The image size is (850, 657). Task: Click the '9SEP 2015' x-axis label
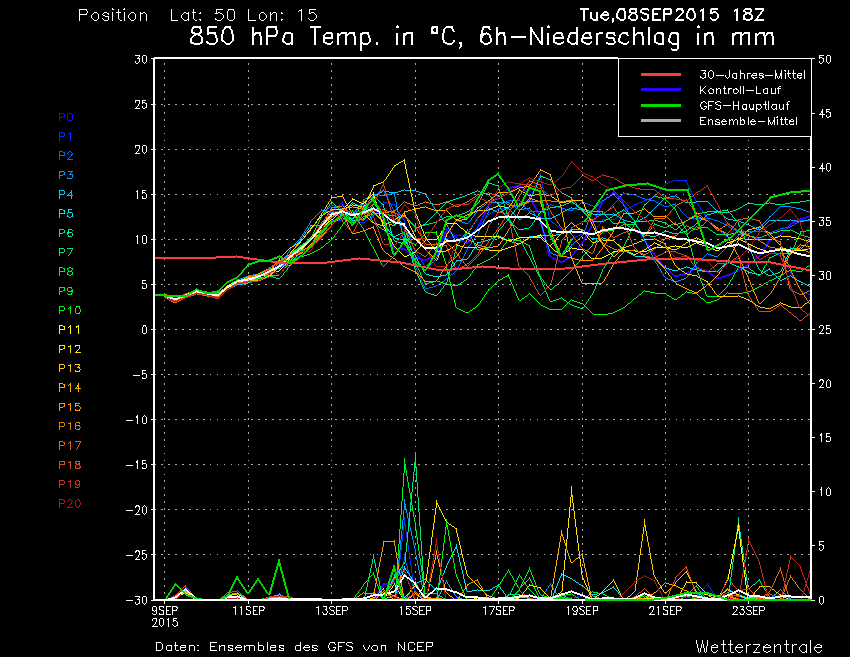tap(165, 616)
